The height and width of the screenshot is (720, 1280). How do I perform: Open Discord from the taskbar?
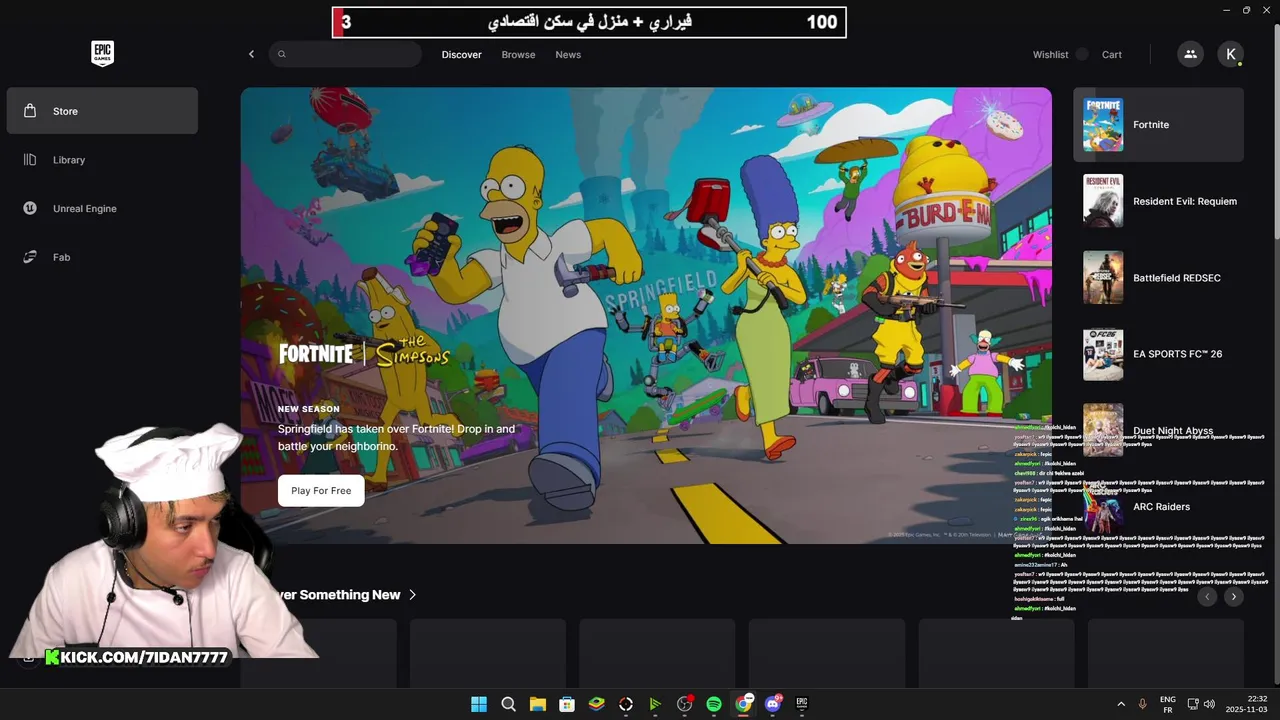pos(772,704)
